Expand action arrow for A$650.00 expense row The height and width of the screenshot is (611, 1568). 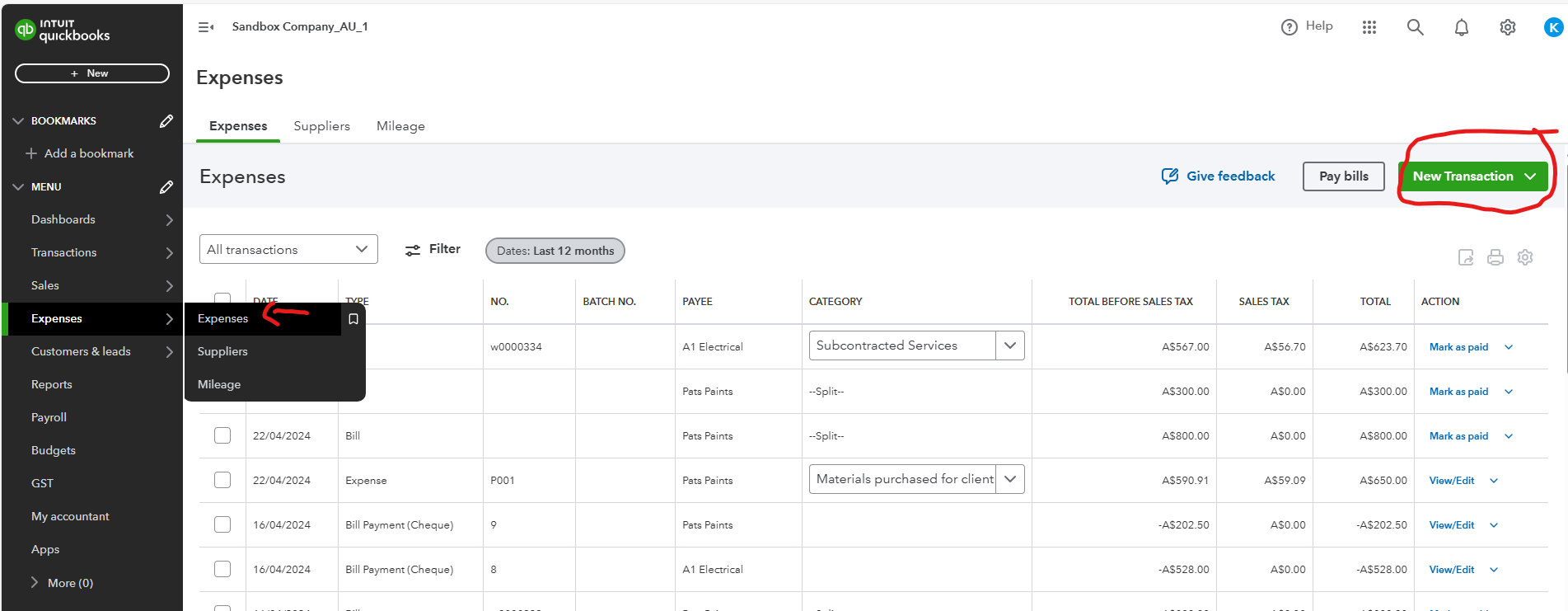coord(1494,481)
